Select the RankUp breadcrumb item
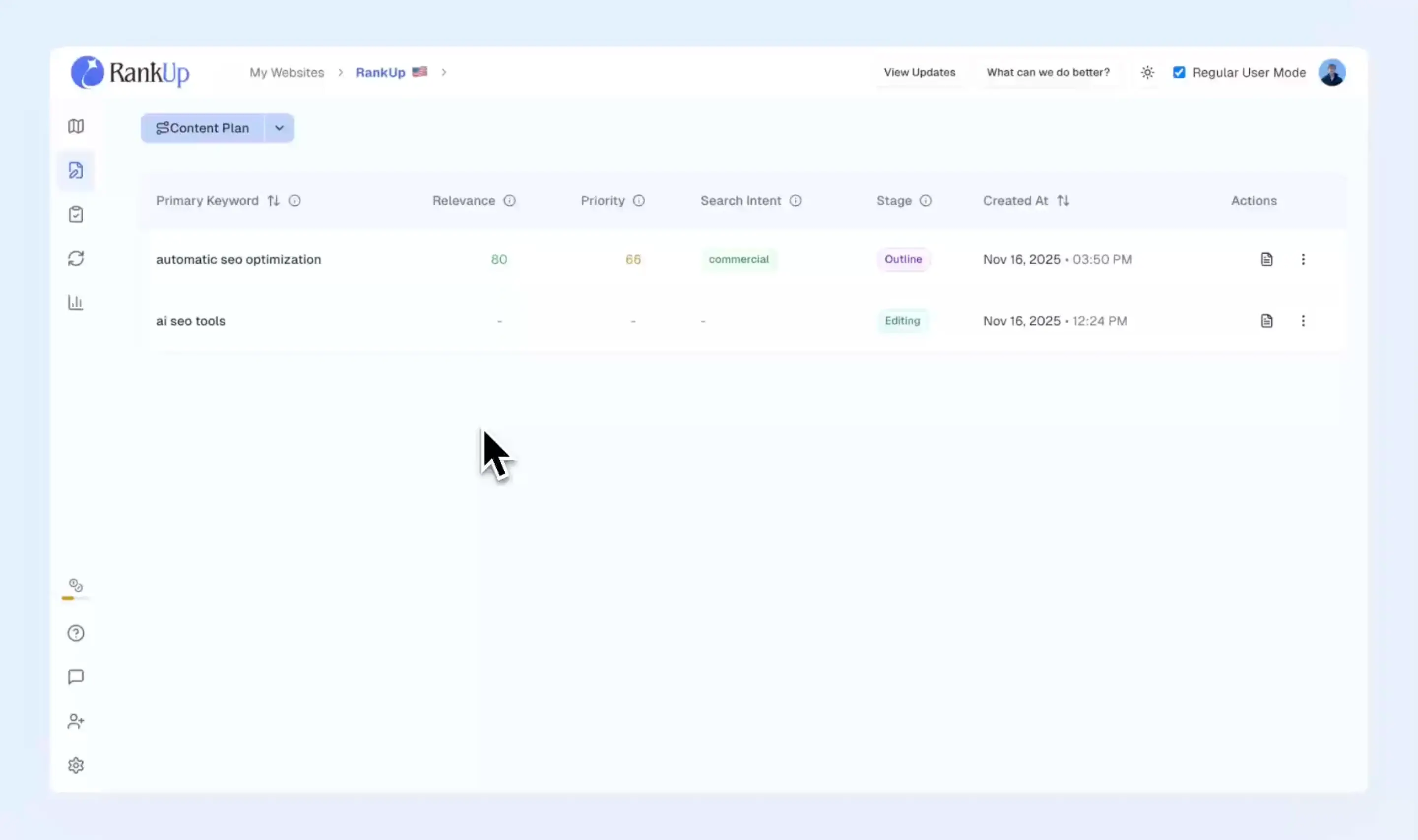This screenshot has width=1418, height=840. pyautogui.click(x=380, y=72)
